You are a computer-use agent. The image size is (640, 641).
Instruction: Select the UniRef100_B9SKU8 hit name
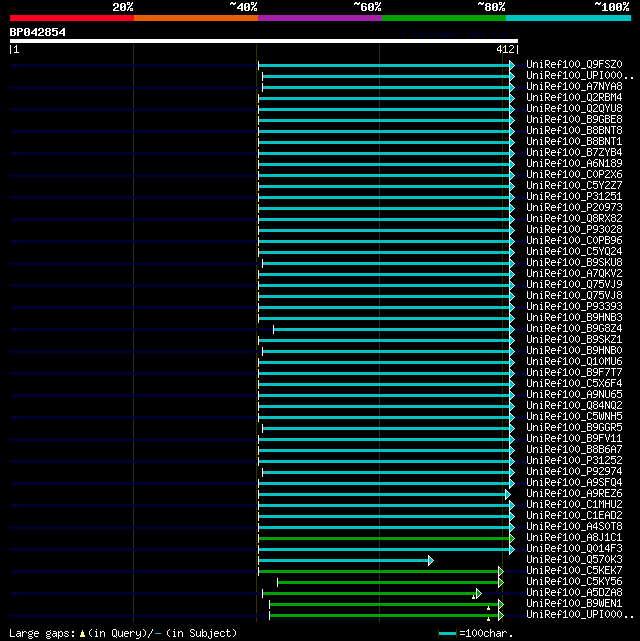(x=574, y=262)
